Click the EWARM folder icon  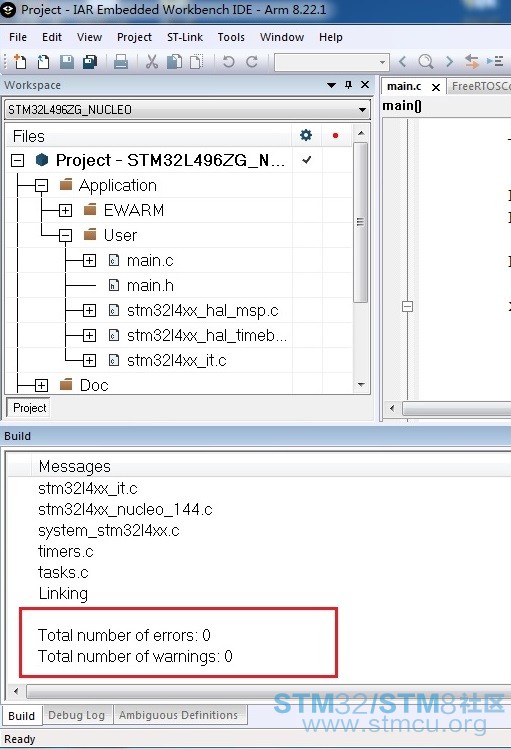(90, 210)
